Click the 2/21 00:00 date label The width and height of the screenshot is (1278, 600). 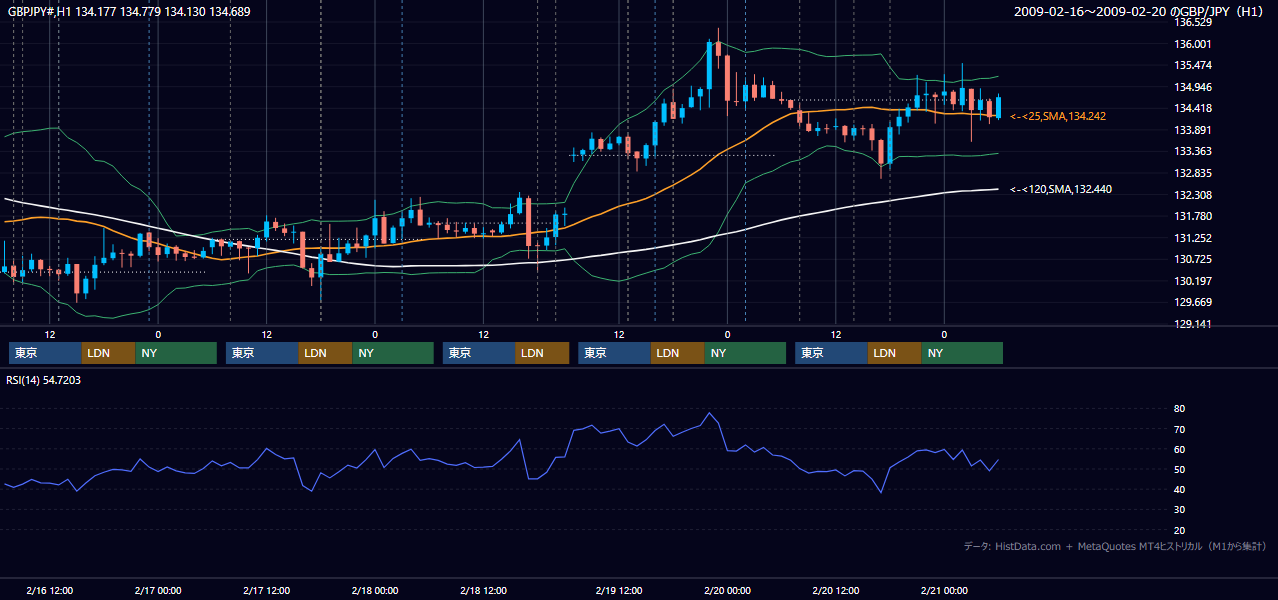[944, 590]
